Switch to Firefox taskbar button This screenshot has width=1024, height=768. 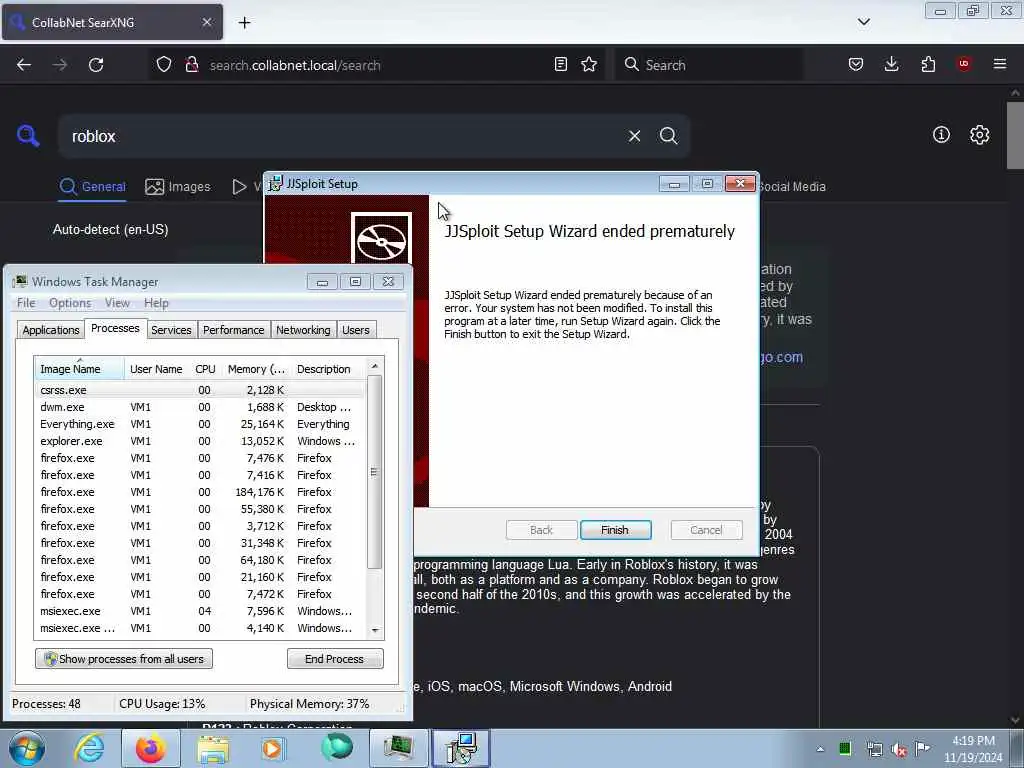click(151, 748)
